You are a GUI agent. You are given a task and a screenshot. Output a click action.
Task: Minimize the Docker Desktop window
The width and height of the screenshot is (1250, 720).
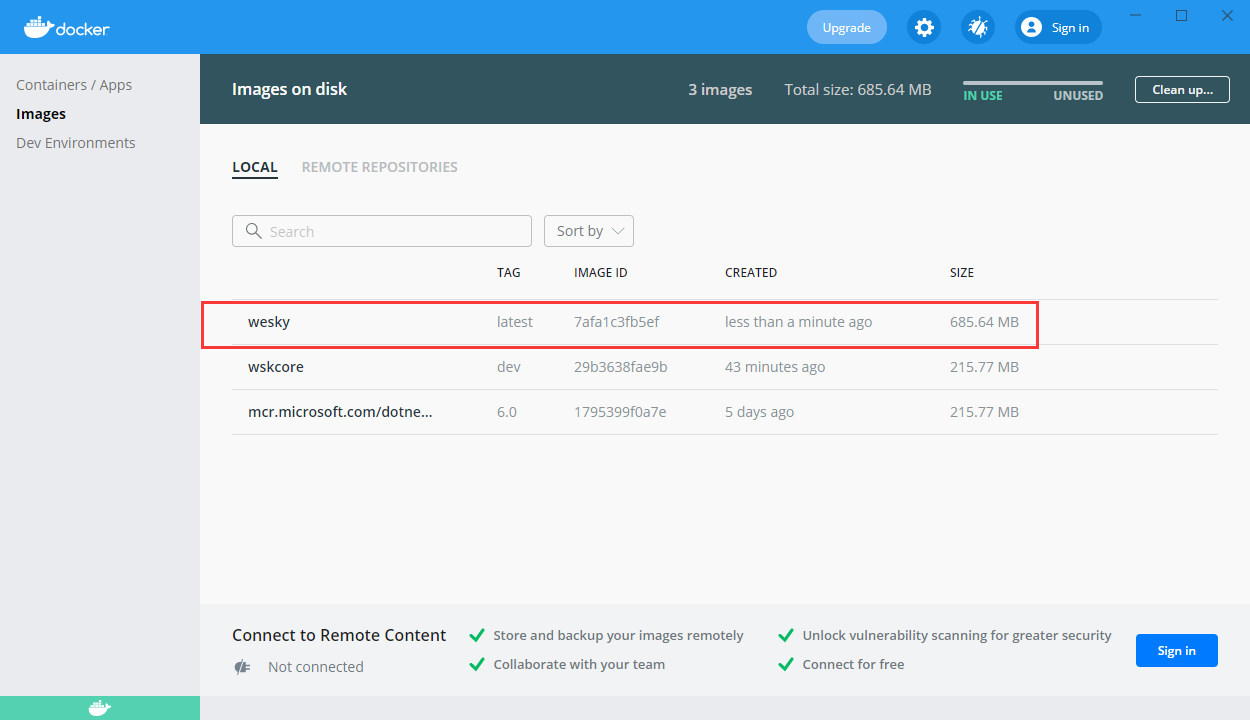pyautogui.click(x=1137, y=16)
